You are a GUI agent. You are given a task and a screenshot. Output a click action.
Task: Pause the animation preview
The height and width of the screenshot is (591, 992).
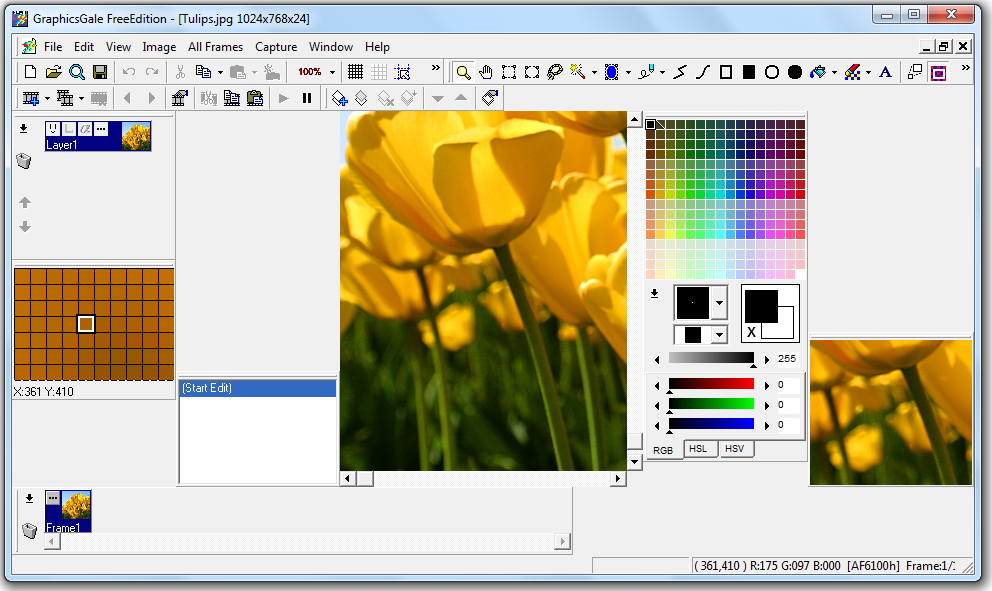pyautogui.click(x=307, y=98)
